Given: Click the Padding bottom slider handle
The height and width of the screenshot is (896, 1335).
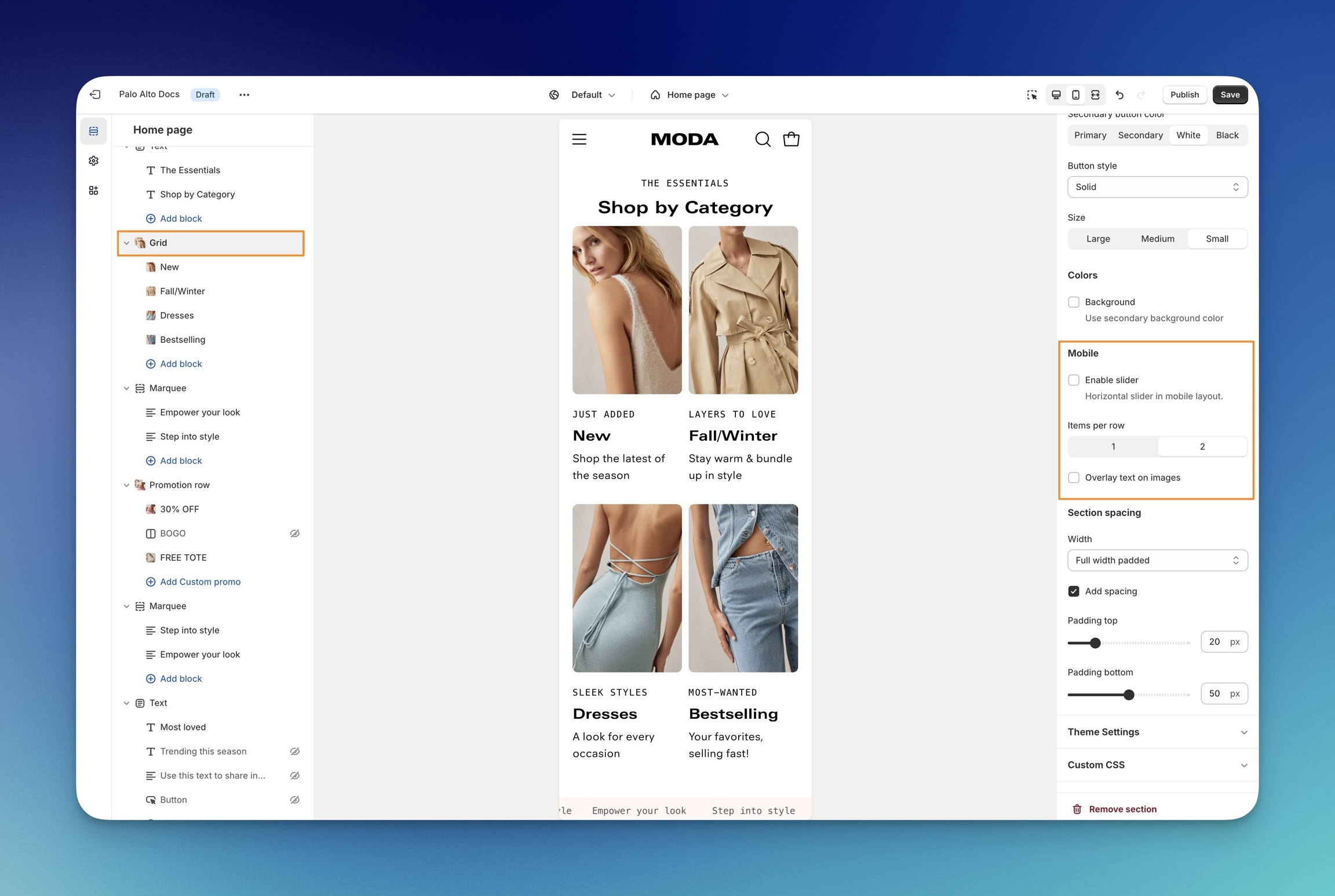Looking at the screenshot, I should coord(1129,694).
